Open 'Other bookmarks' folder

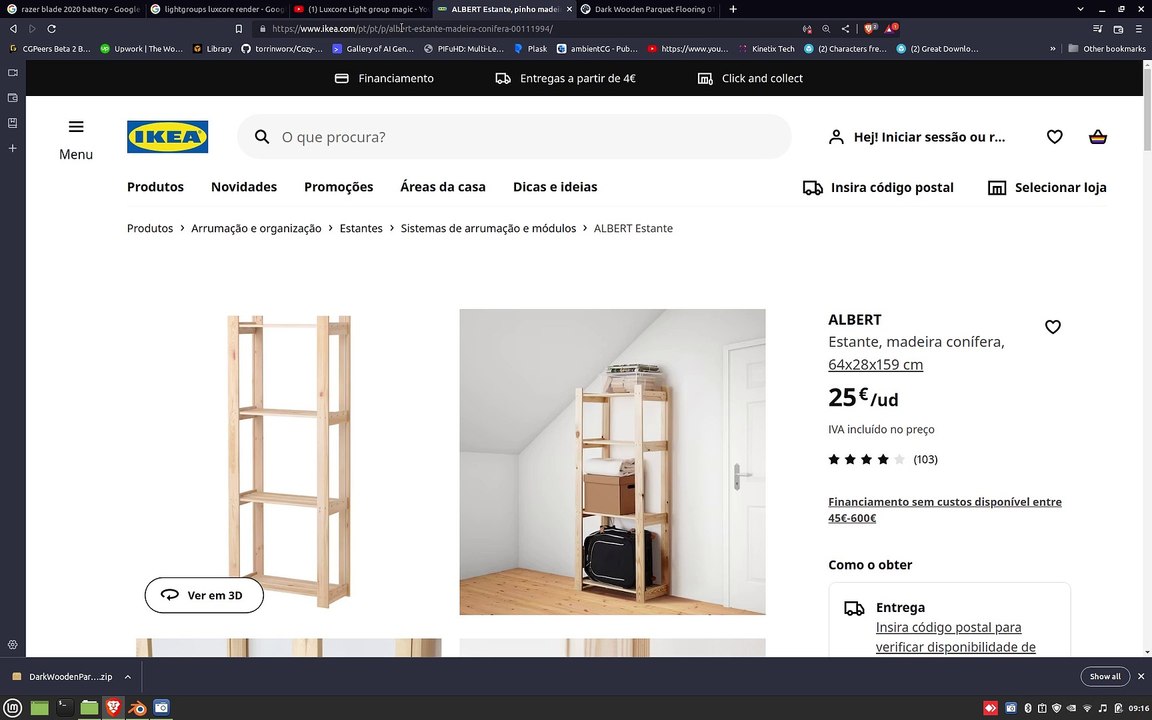tap(1106, 48)
